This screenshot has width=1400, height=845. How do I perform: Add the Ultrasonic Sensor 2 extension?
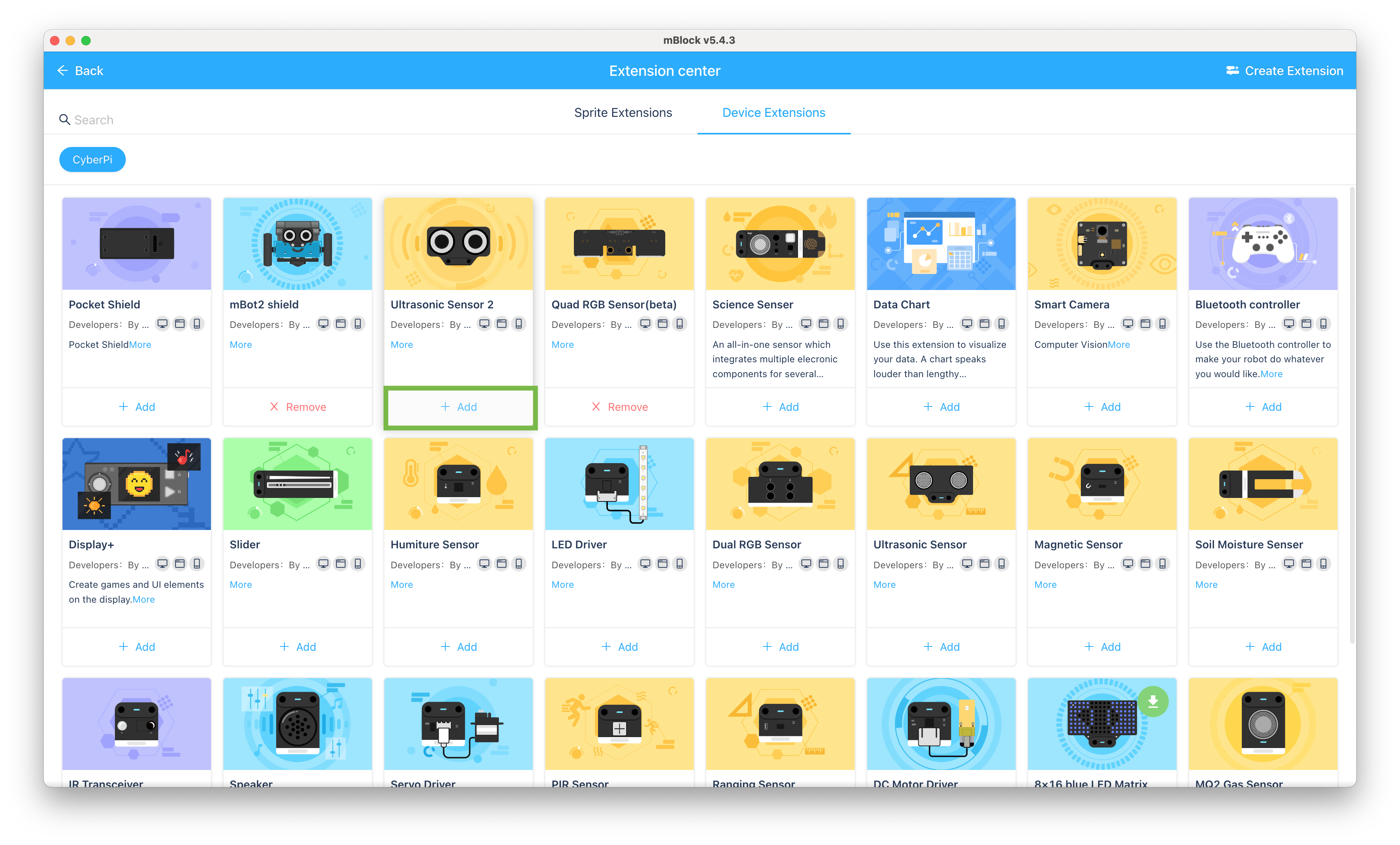coord(459,406)
